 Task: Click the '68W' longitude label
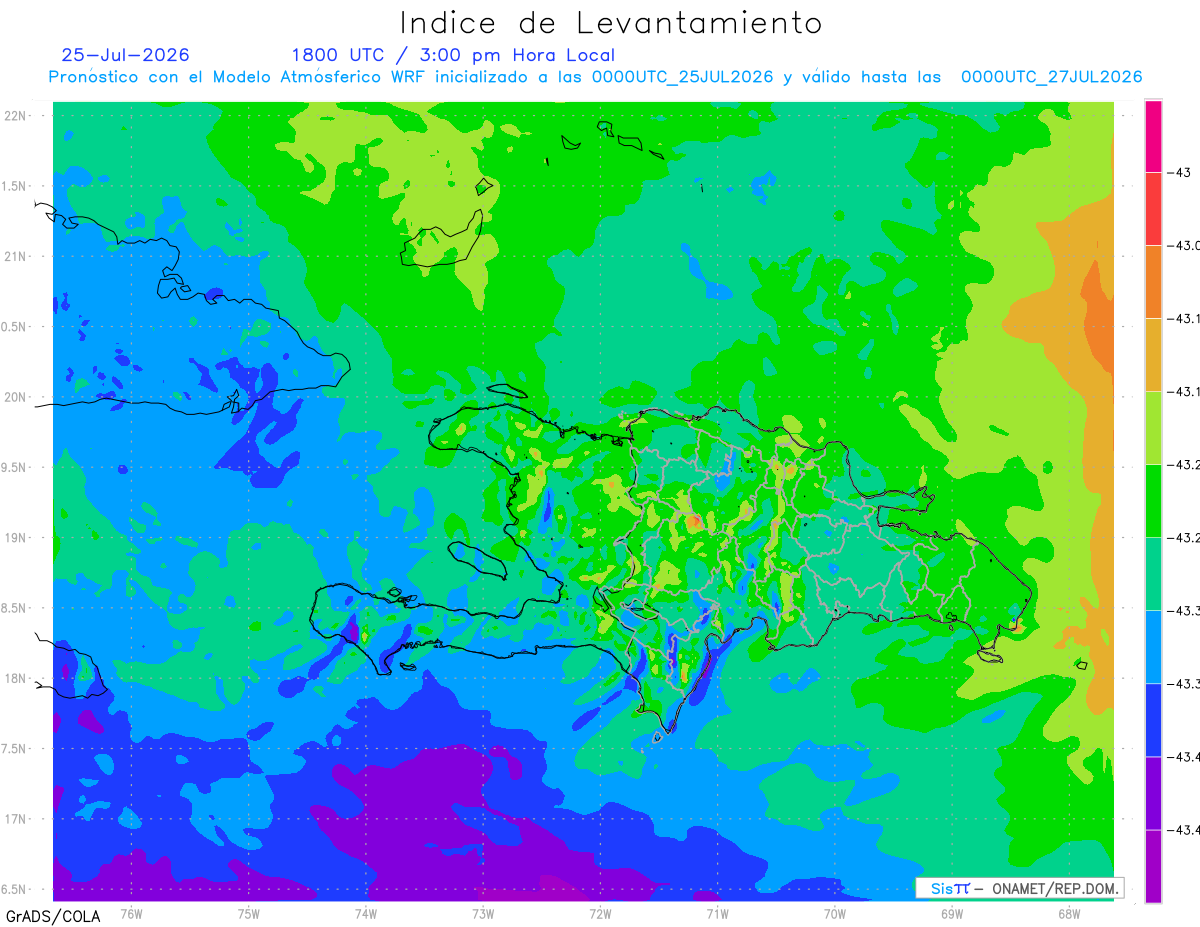click(1069, 913)
